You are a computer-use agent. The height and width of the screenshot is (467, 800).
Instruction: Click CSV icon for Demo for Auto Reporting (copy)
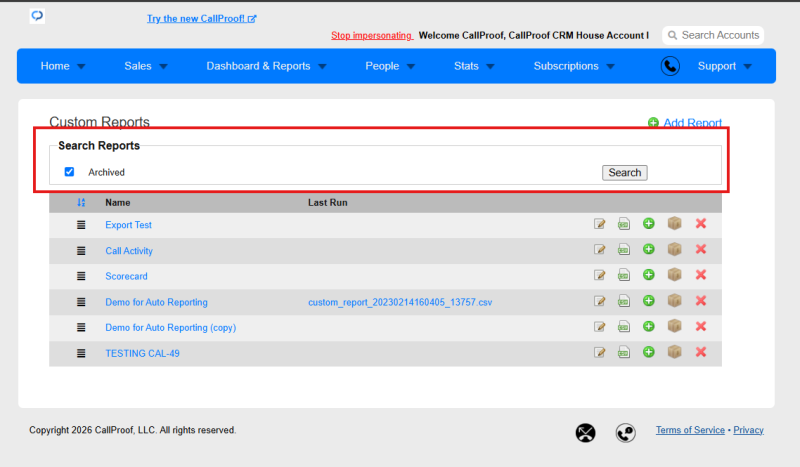623,327
